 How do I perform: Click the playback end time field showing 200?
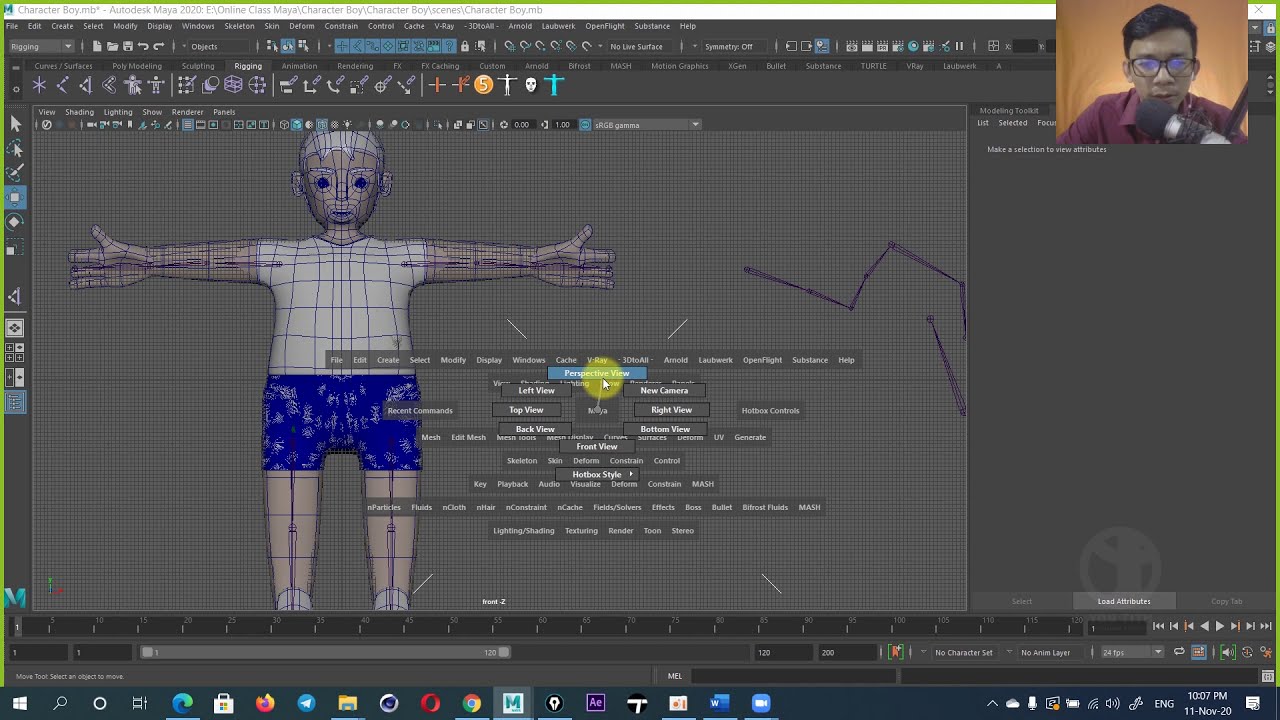tap(845, 652)
